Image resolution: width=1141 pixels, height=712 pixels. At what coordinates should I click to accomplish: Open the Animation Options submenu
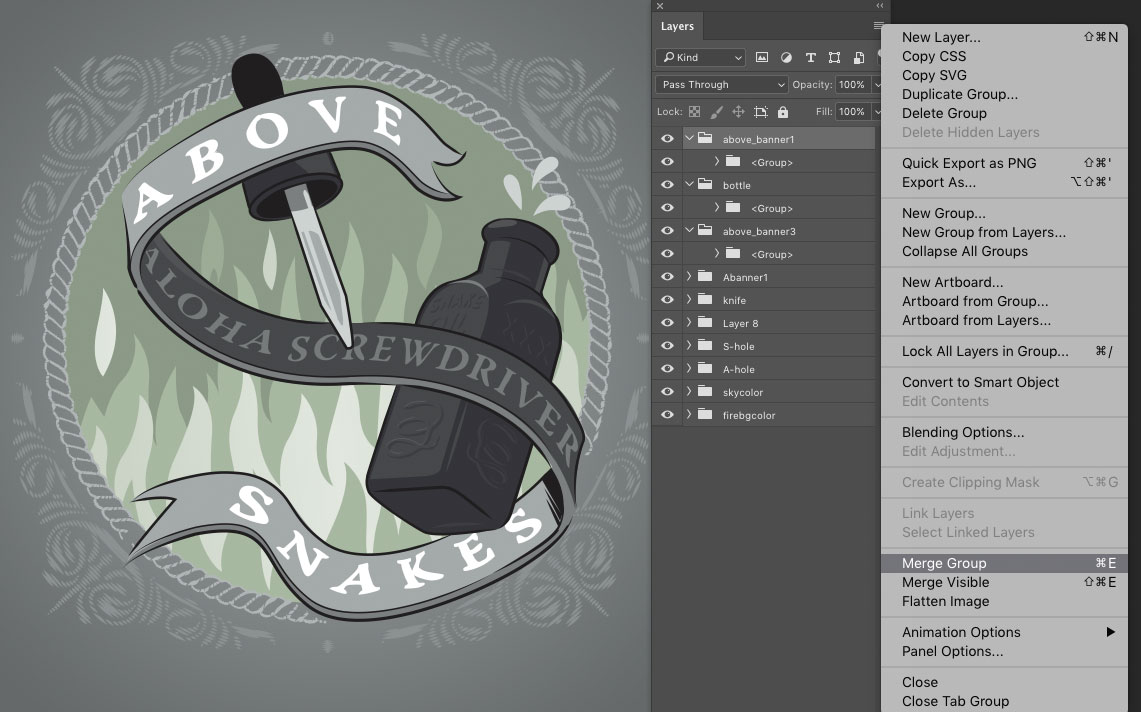[1004, 632]
